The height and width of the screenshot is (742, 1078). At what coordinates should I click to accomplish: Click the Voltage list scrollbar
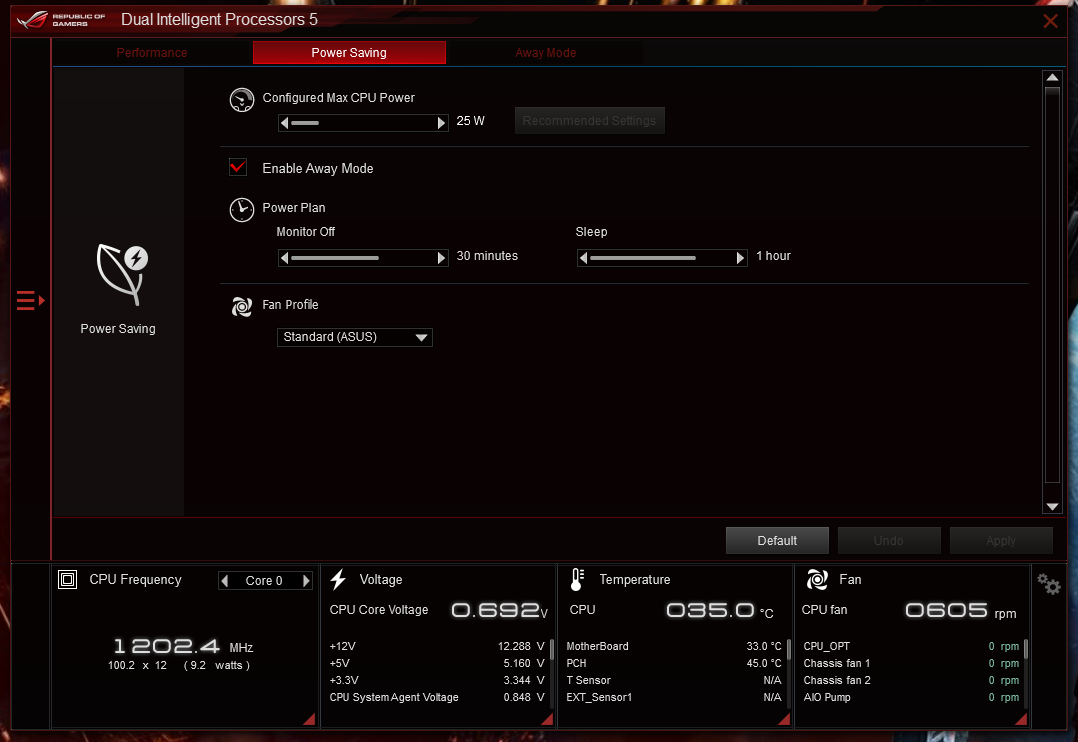click(551, 673)
